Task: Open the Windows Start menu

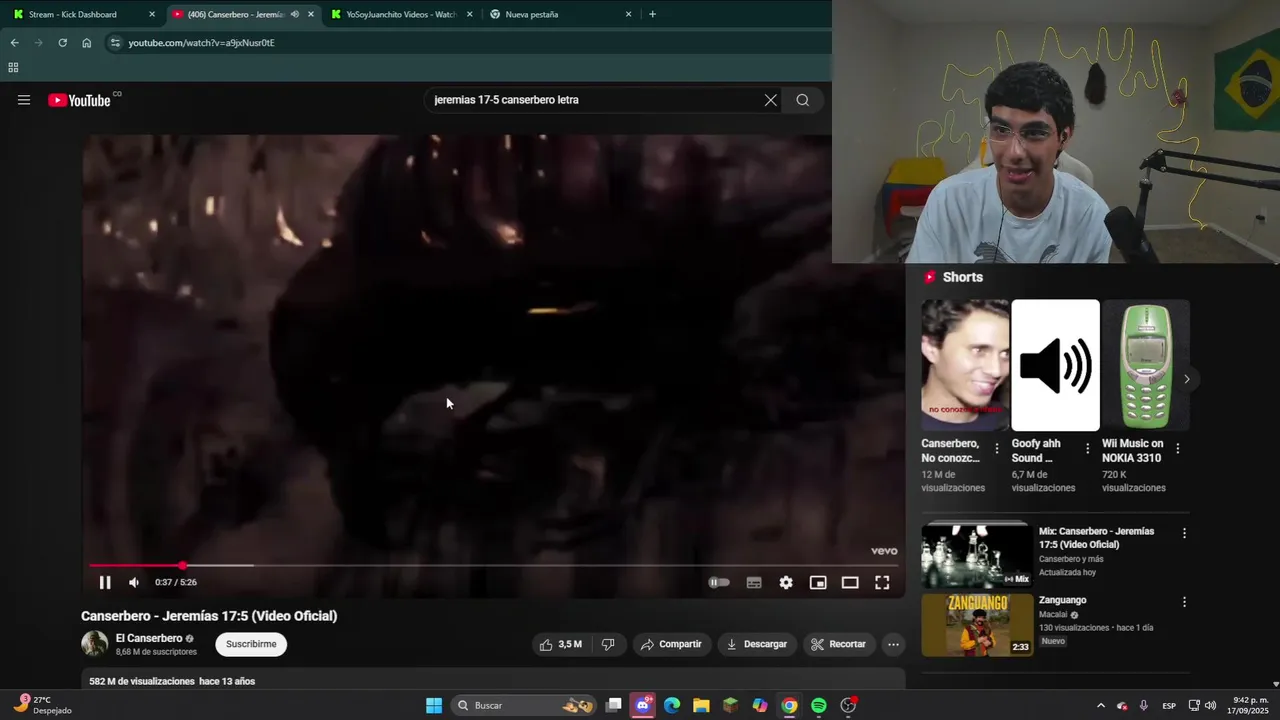Action: 434,705
